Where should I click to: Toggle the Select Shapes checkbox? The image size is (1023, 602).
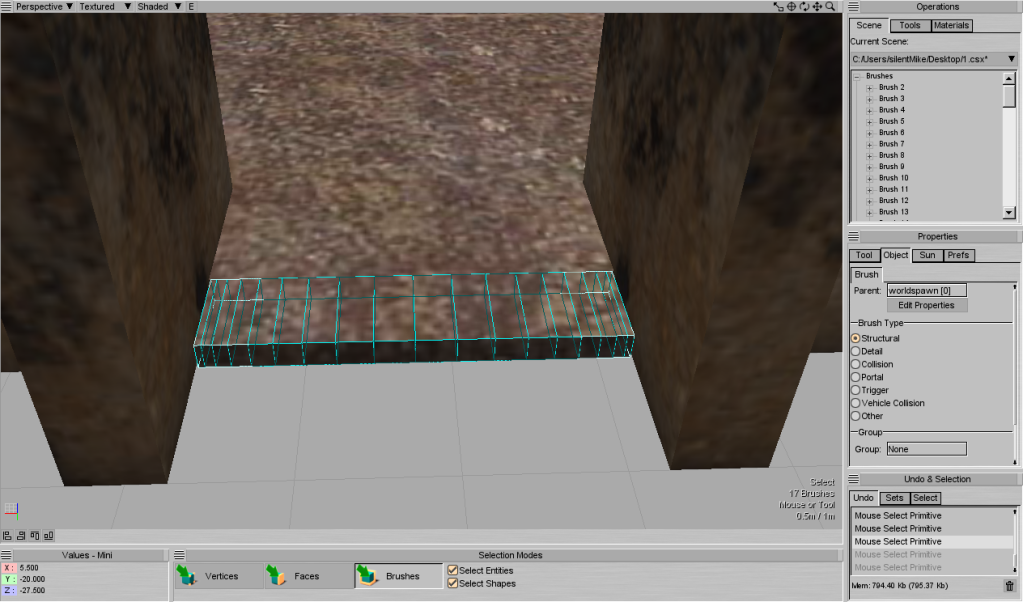(x=453, y=583)
